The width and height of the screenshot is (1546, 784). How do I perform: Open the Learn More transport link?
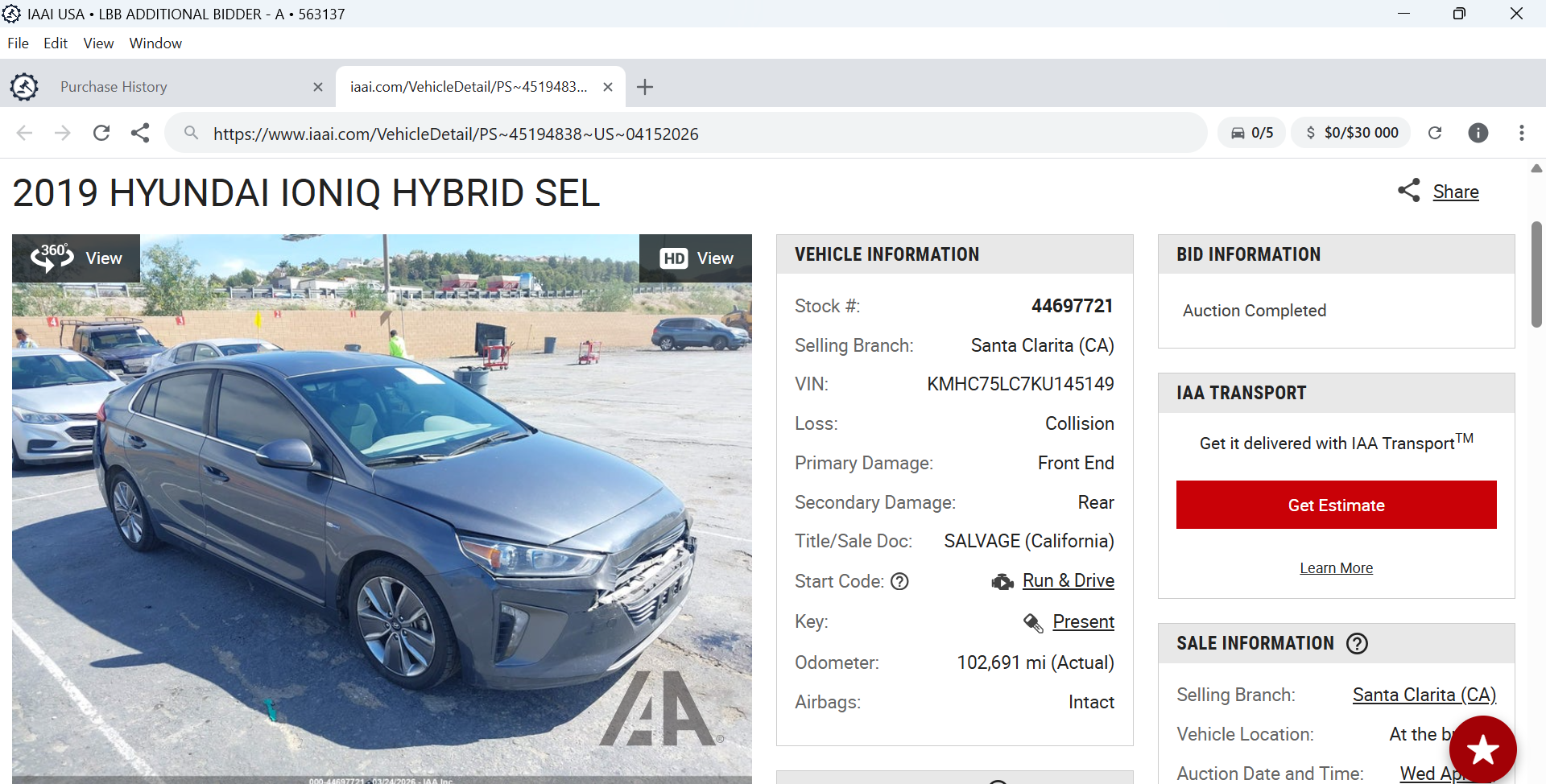(x=1337, y=568)
